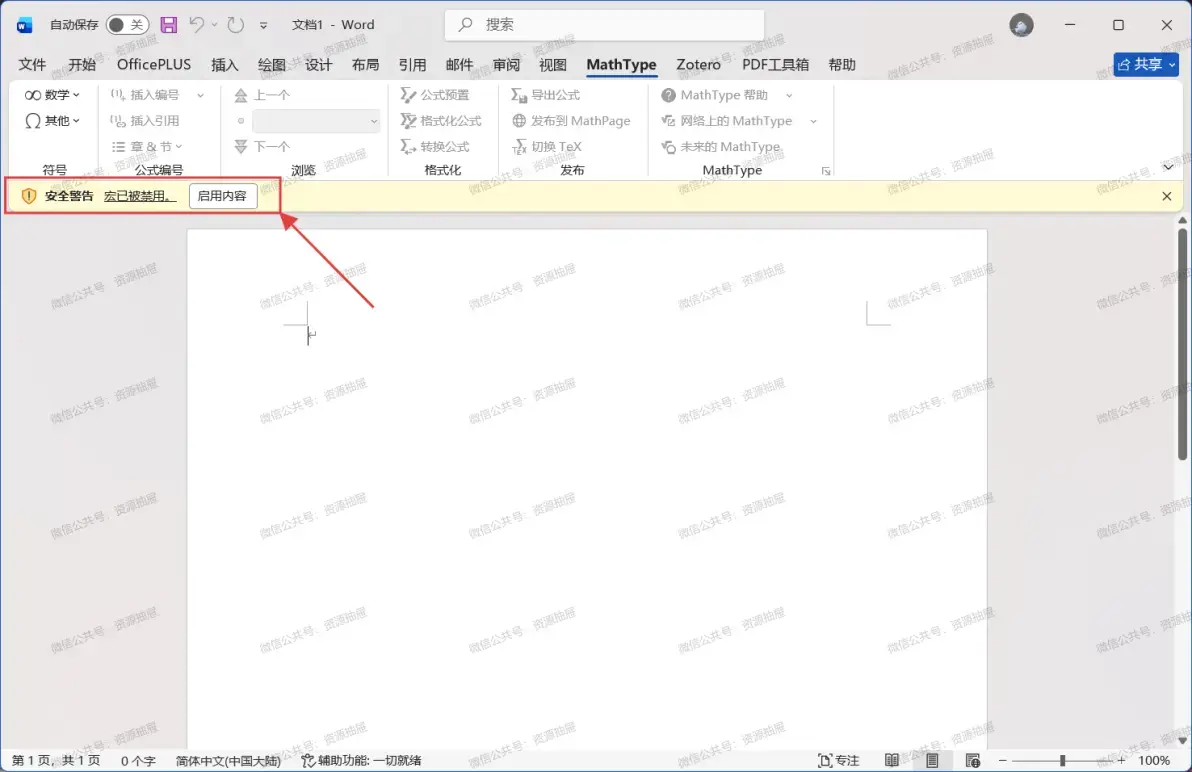1192x772 pixels.
Task: Click the page count 第 1 页 status
Action: 55,760
